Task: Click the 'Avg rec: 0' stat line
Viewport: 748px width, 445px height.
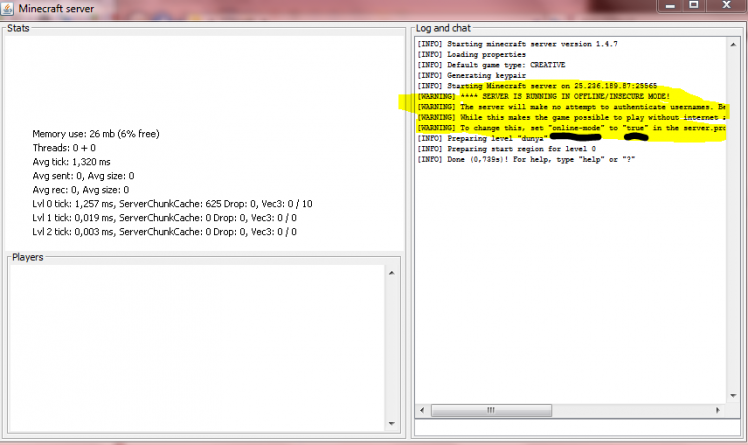Action: pyautogui.click(x=81, y=190)
